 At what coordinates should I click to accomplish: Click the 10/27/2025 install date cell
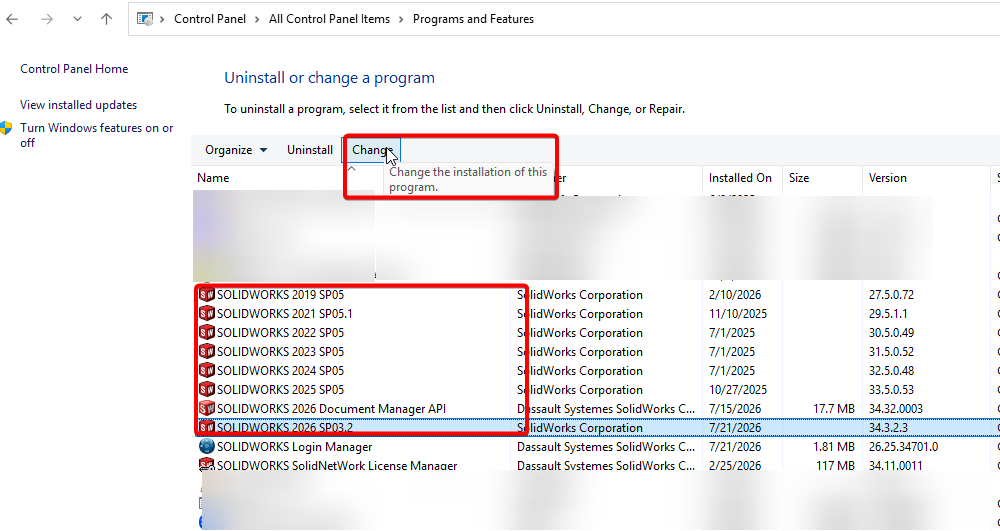point(738,389)
